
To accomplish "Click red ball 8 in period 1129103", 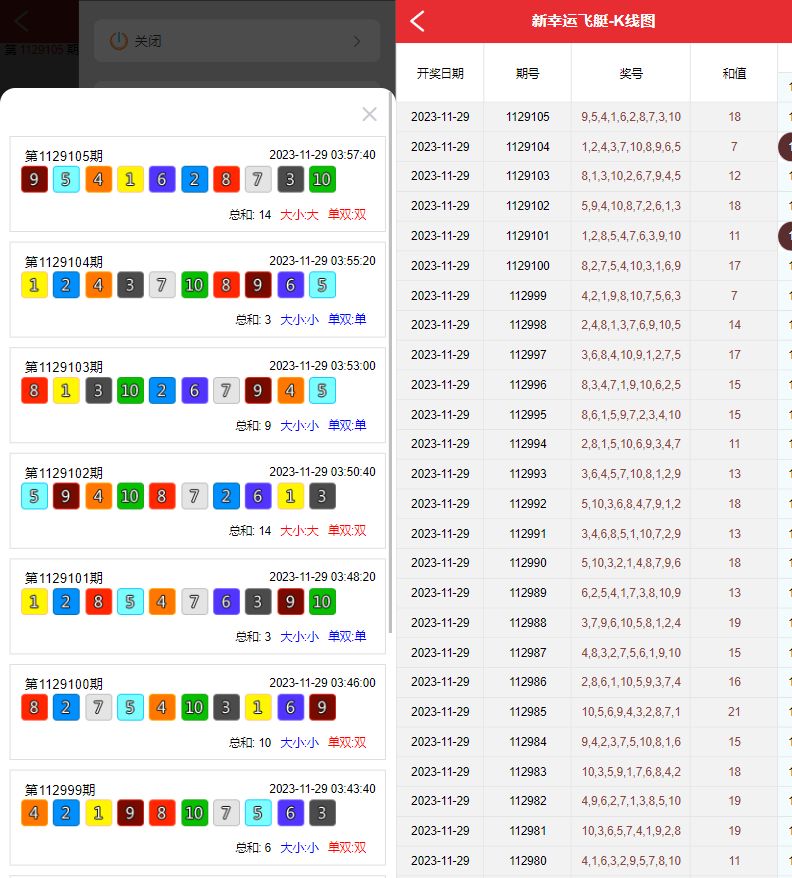I will pyautogui.click(x=34, y=390).
